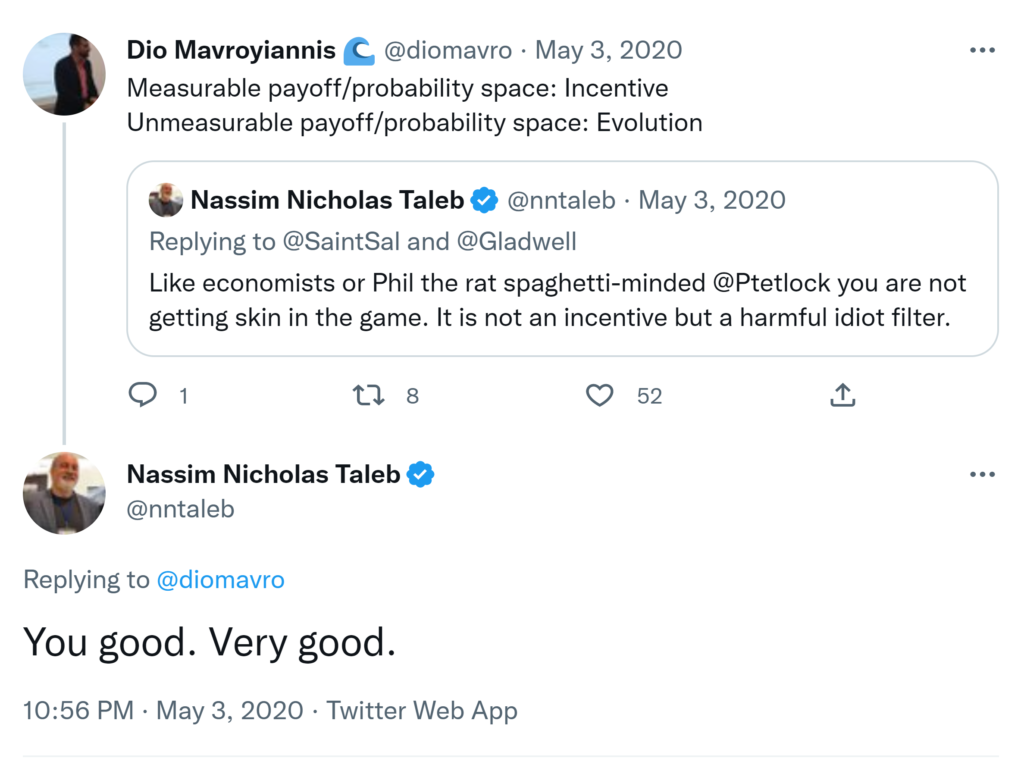Open Nassim Taleb's large profile avatar

pyautogui.click(x=65, y=492)
